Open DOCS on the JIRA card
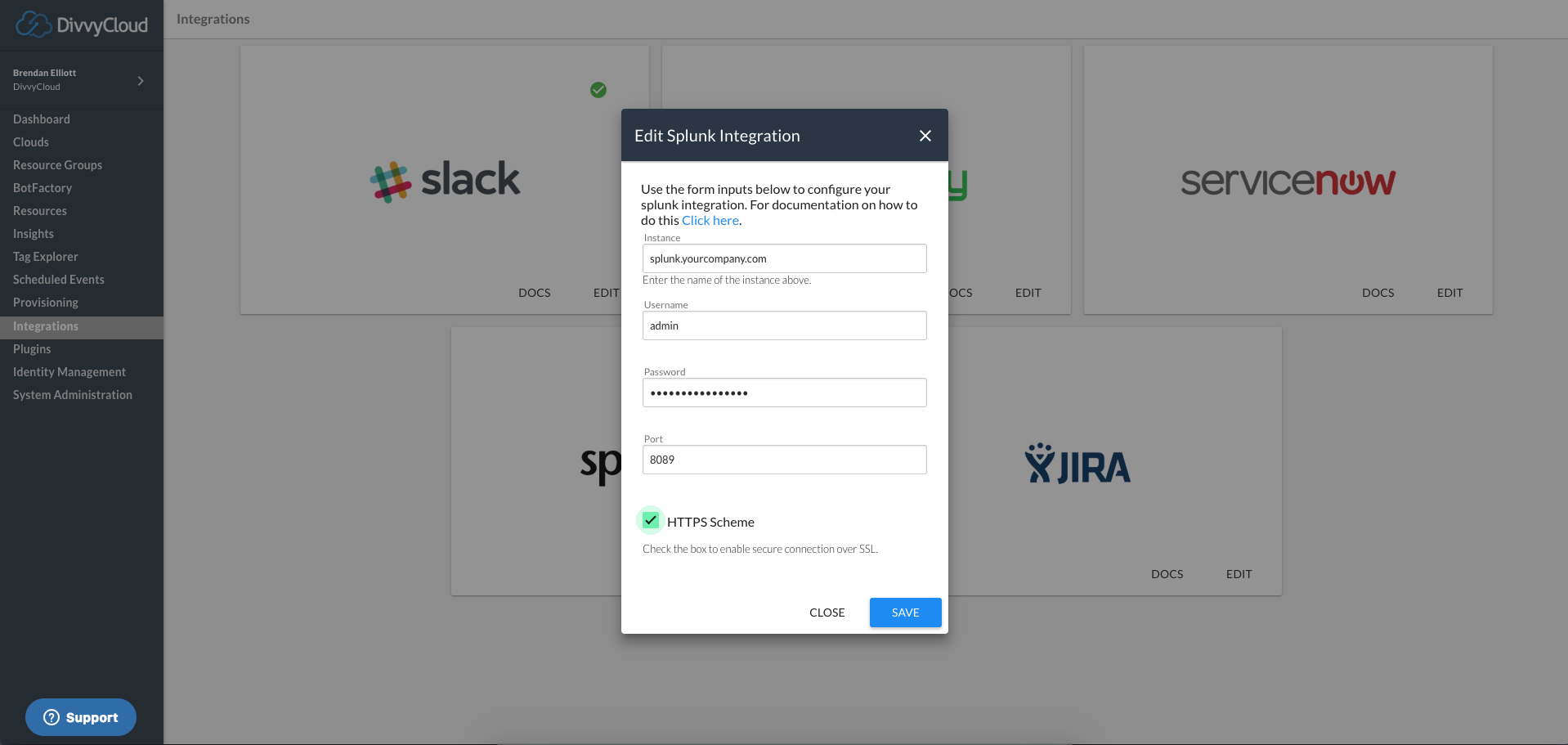 (1167, 574)
